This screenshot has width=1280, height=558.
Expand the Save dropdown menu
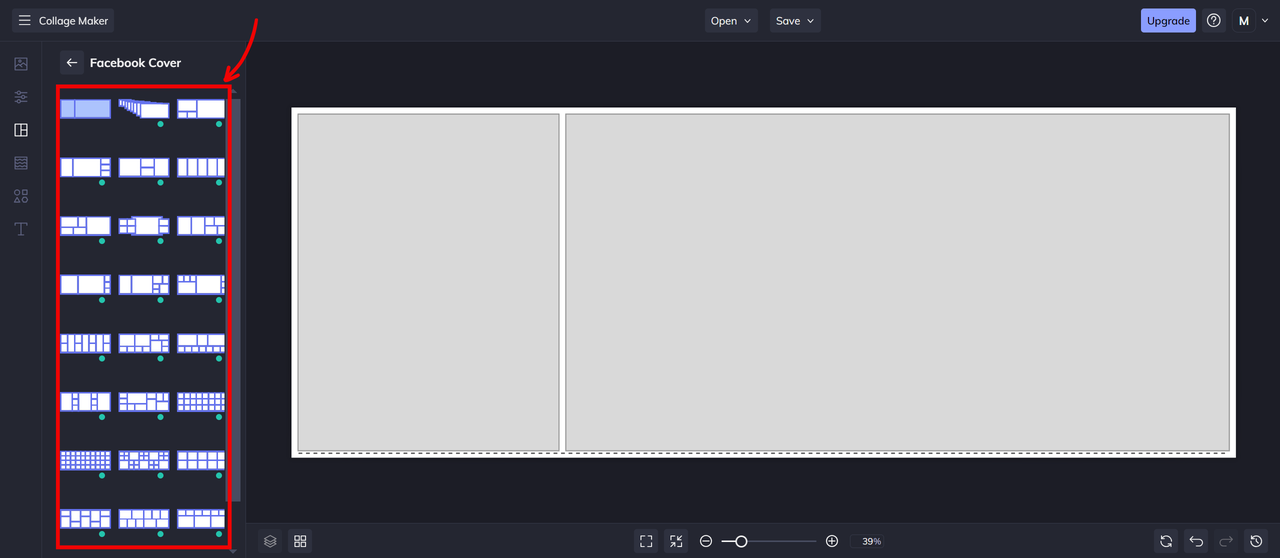pos(795,21)
